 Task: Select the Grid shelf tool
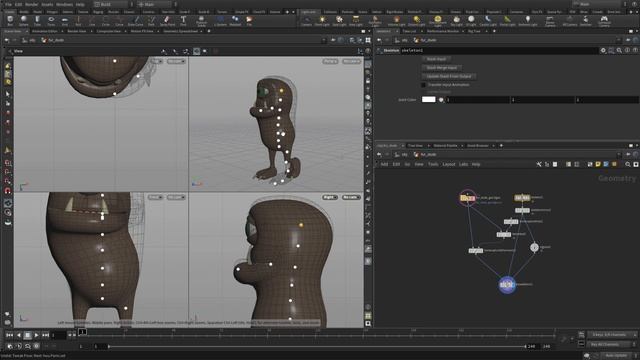pos(64,21)
